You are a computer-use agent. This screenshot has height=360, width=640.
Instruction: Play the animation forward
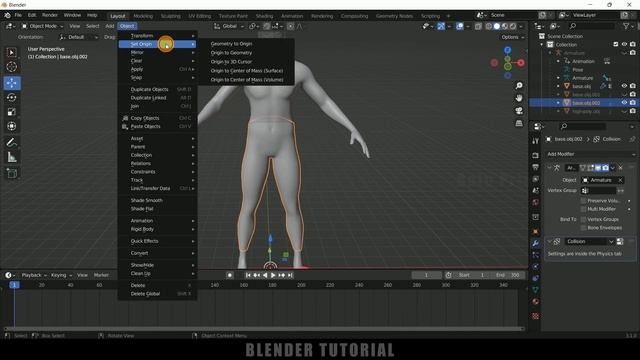[273, 275]
